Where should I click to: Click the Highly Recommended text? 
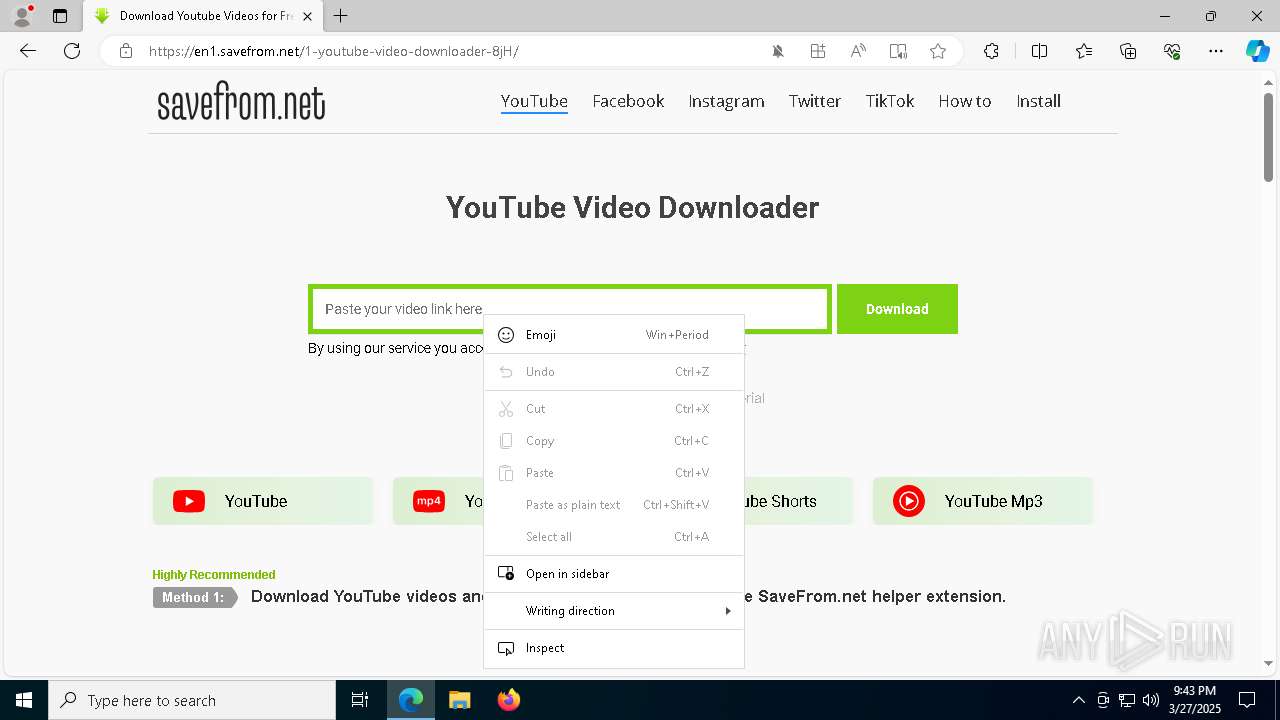(214, 574)
